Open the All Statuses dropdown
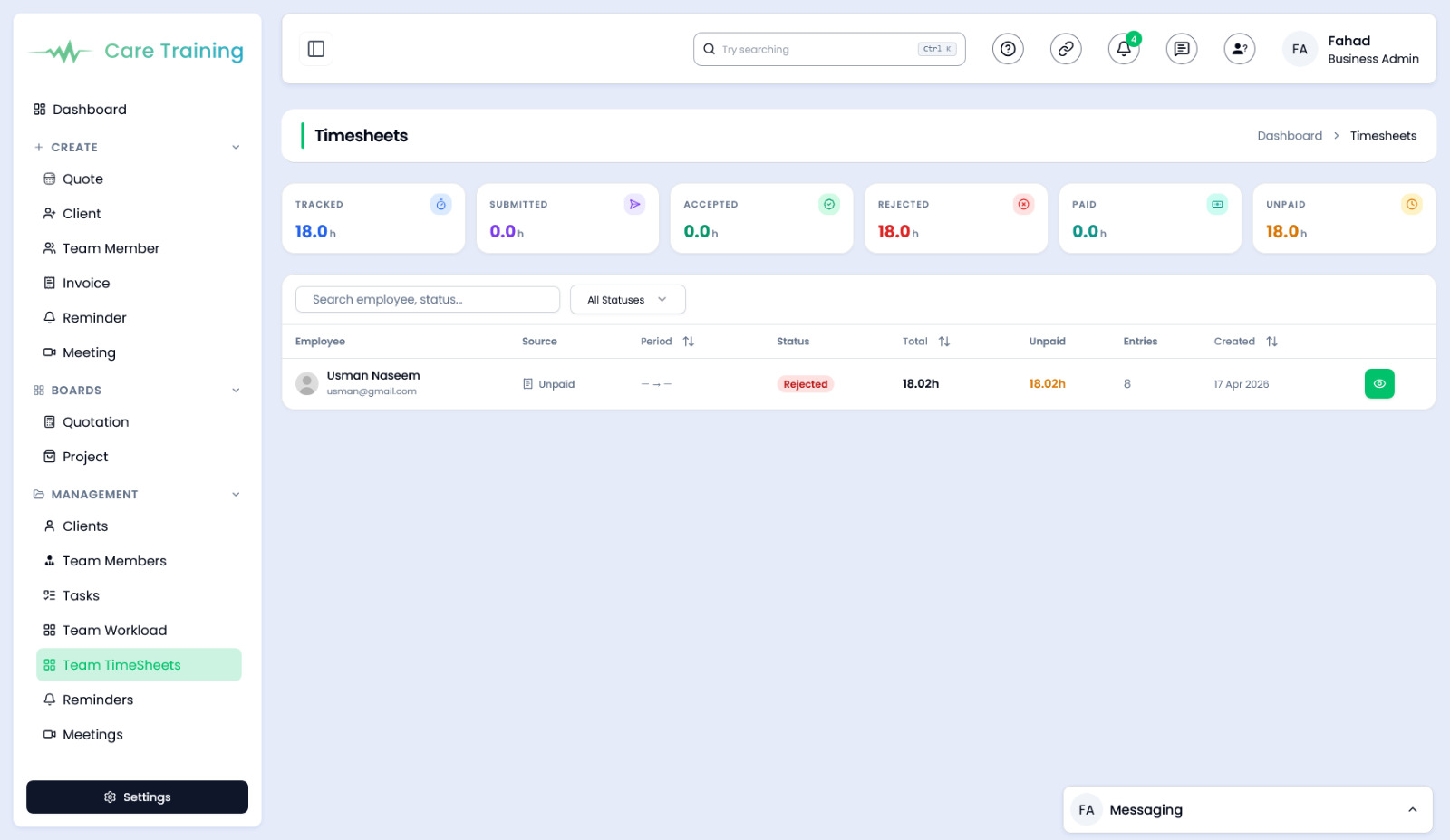 pos(627,299)
